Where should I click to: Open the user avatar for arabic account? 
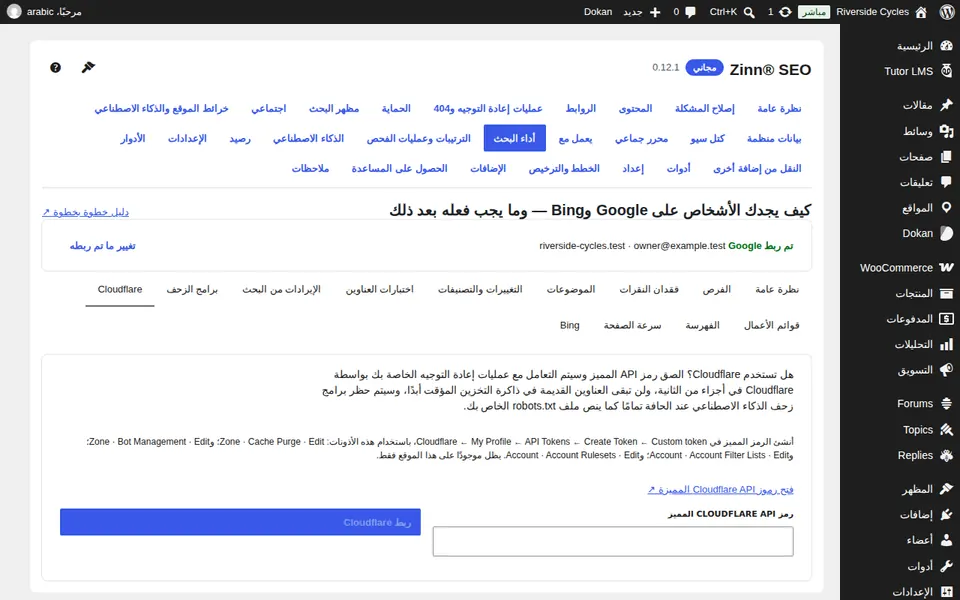pos(14,12)
